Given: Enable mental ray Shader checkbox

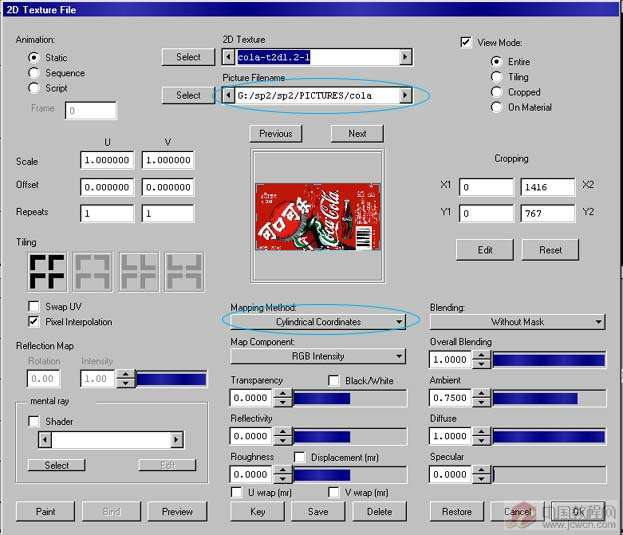Looking at the screenshot, I should coord(34,421).
